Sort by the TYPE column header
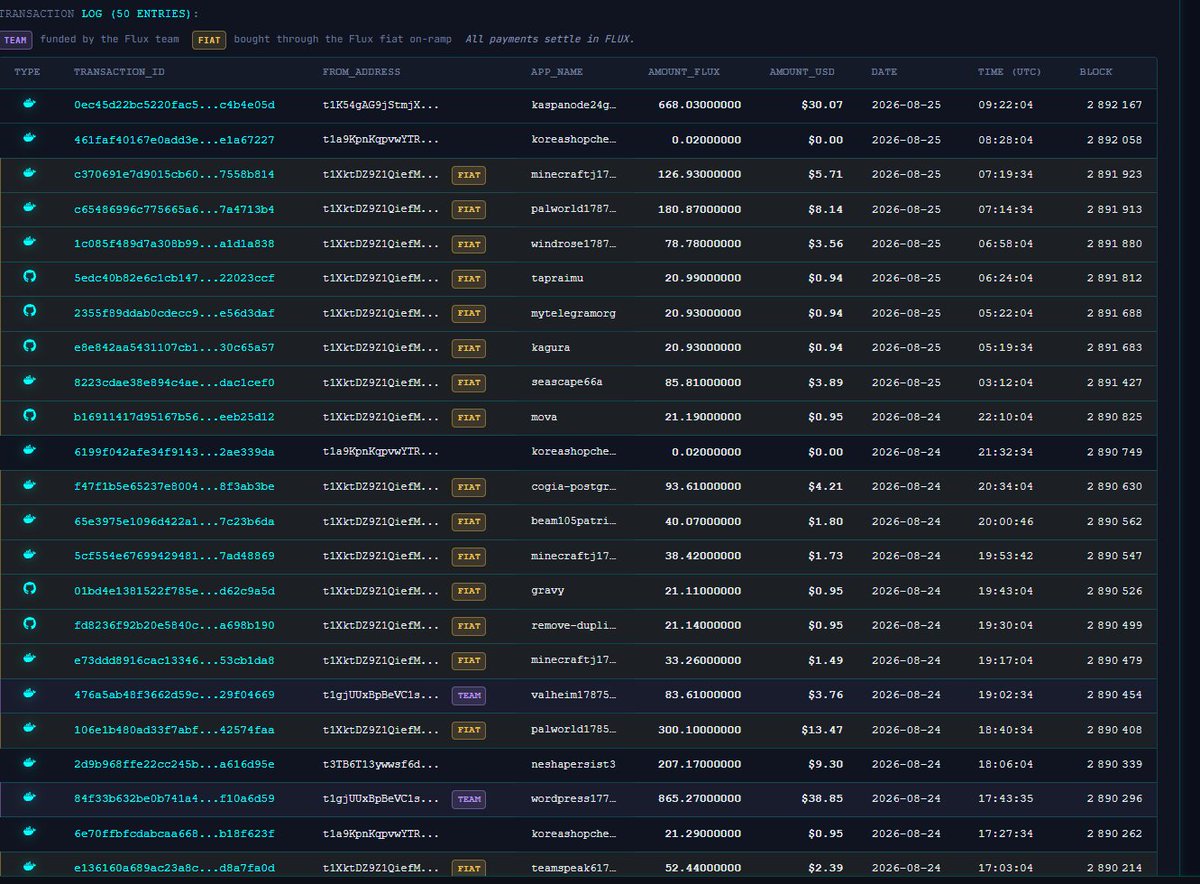The width and height of the screenshot is (1200, 884). [x=27, y=72]
